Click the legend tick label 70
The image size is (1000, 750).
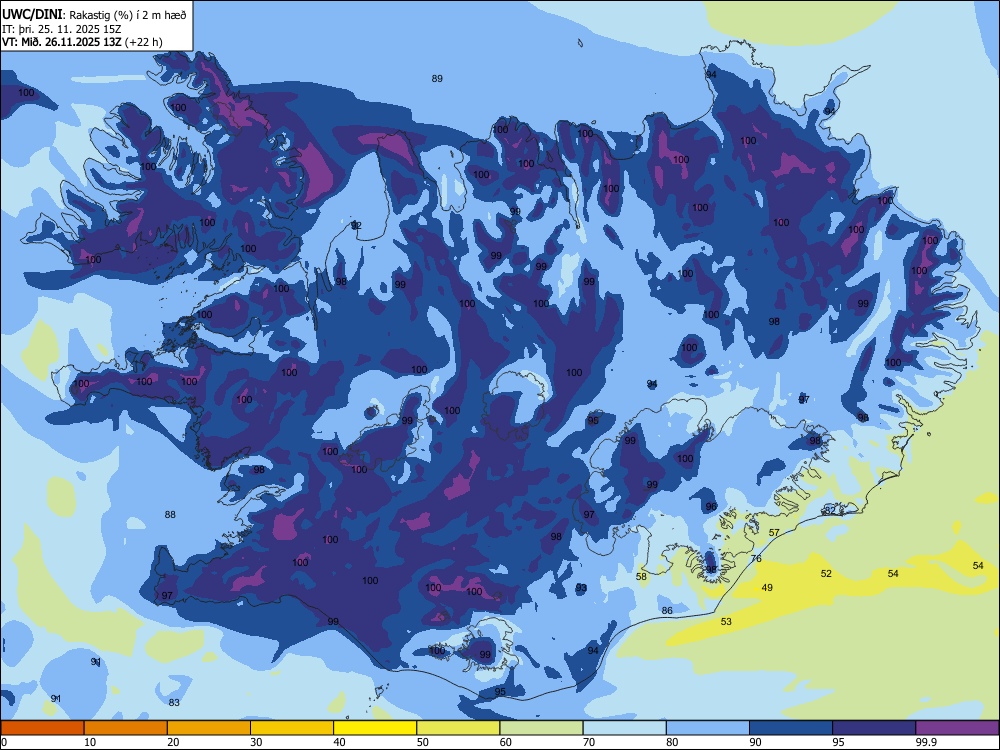click(x=589, y=742)
